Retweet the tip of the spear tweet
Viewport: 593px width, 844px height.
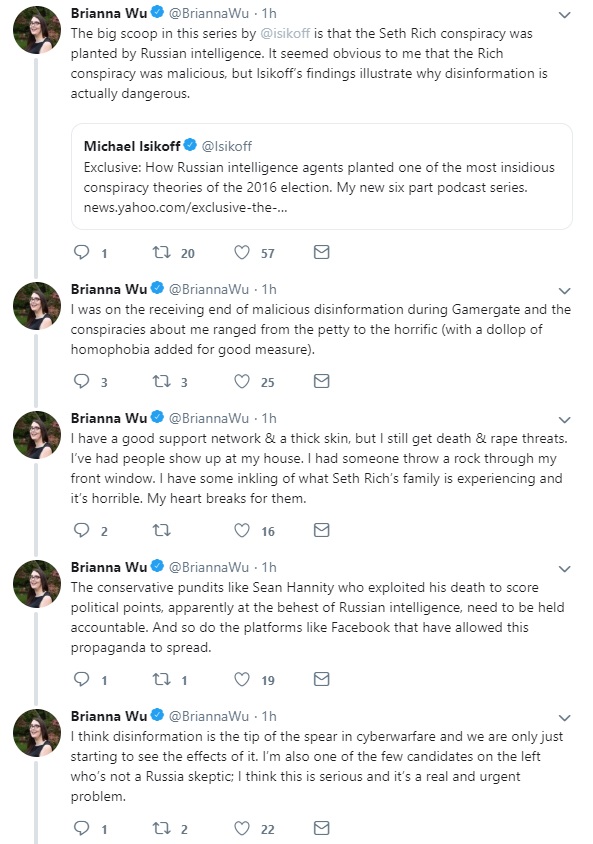point(161,828)
